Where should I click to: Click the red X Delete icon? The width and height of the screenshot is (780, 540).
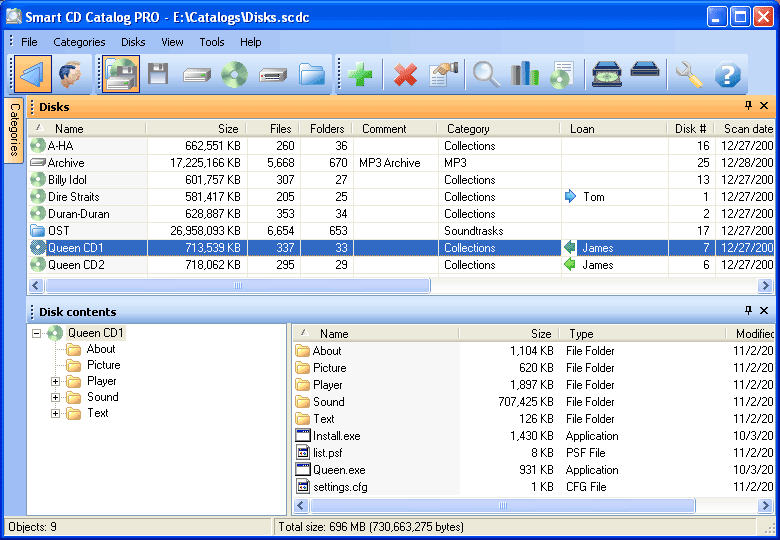coord(405,74)
